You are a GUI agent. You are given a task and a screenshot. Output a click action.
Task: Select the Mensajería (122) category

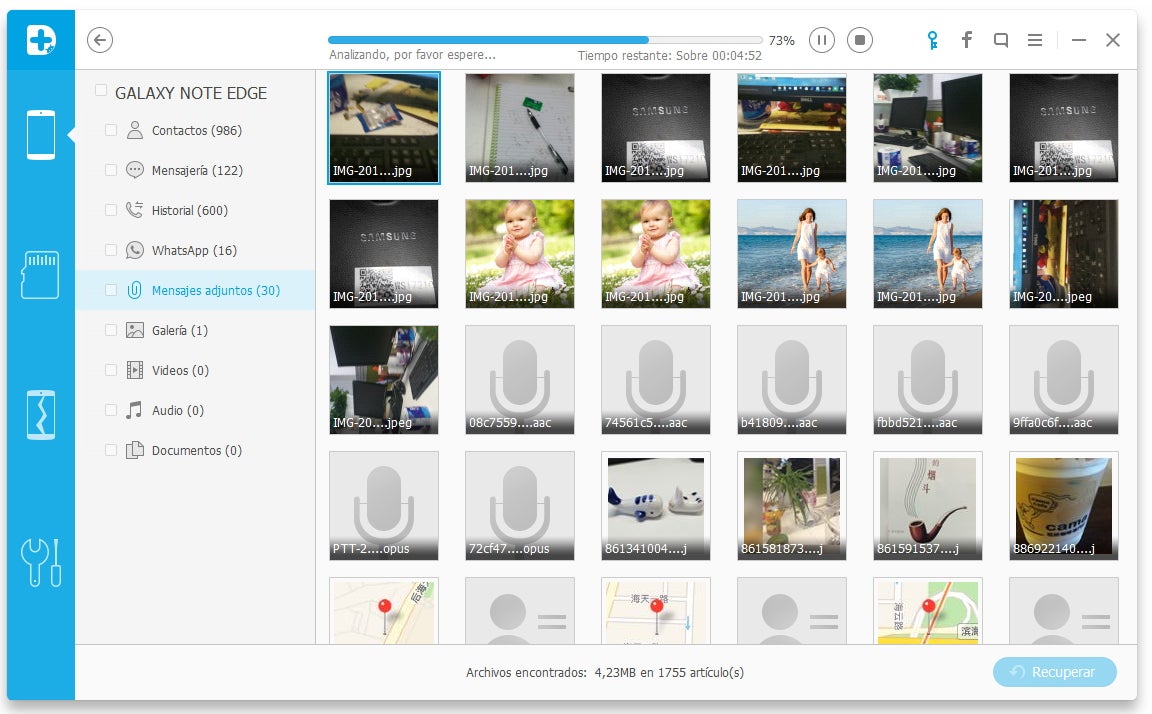coord(197,171)
